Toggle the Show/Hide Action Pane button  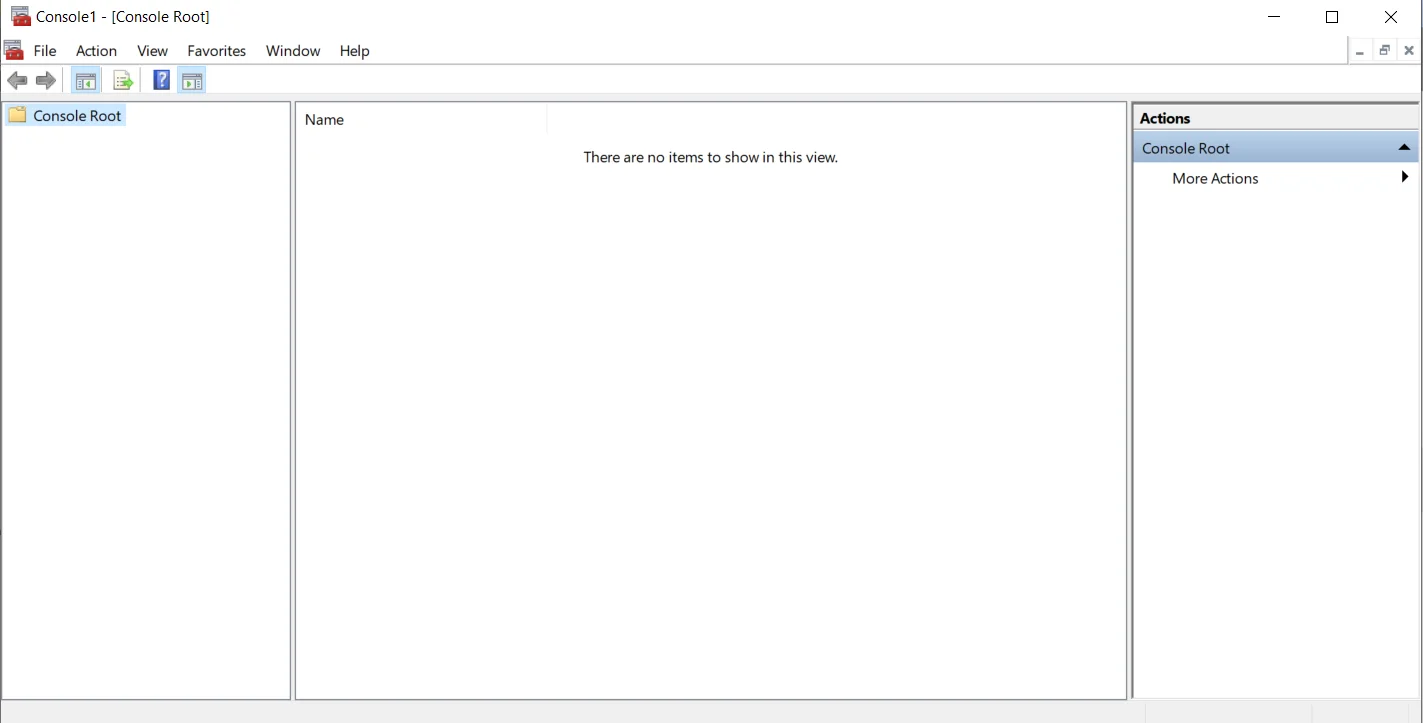click(x=192, y=81)
